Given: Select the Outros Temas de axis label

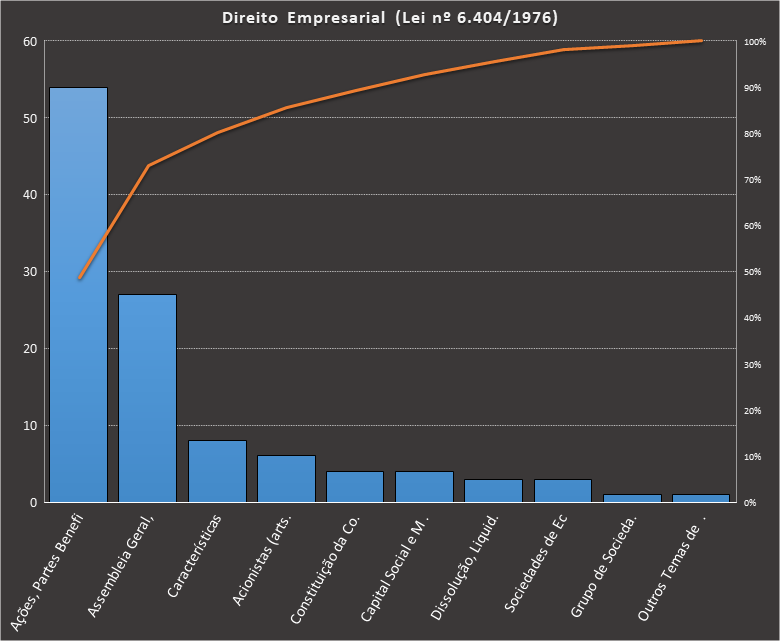Looking at the screenshot, I should point(673,565).
